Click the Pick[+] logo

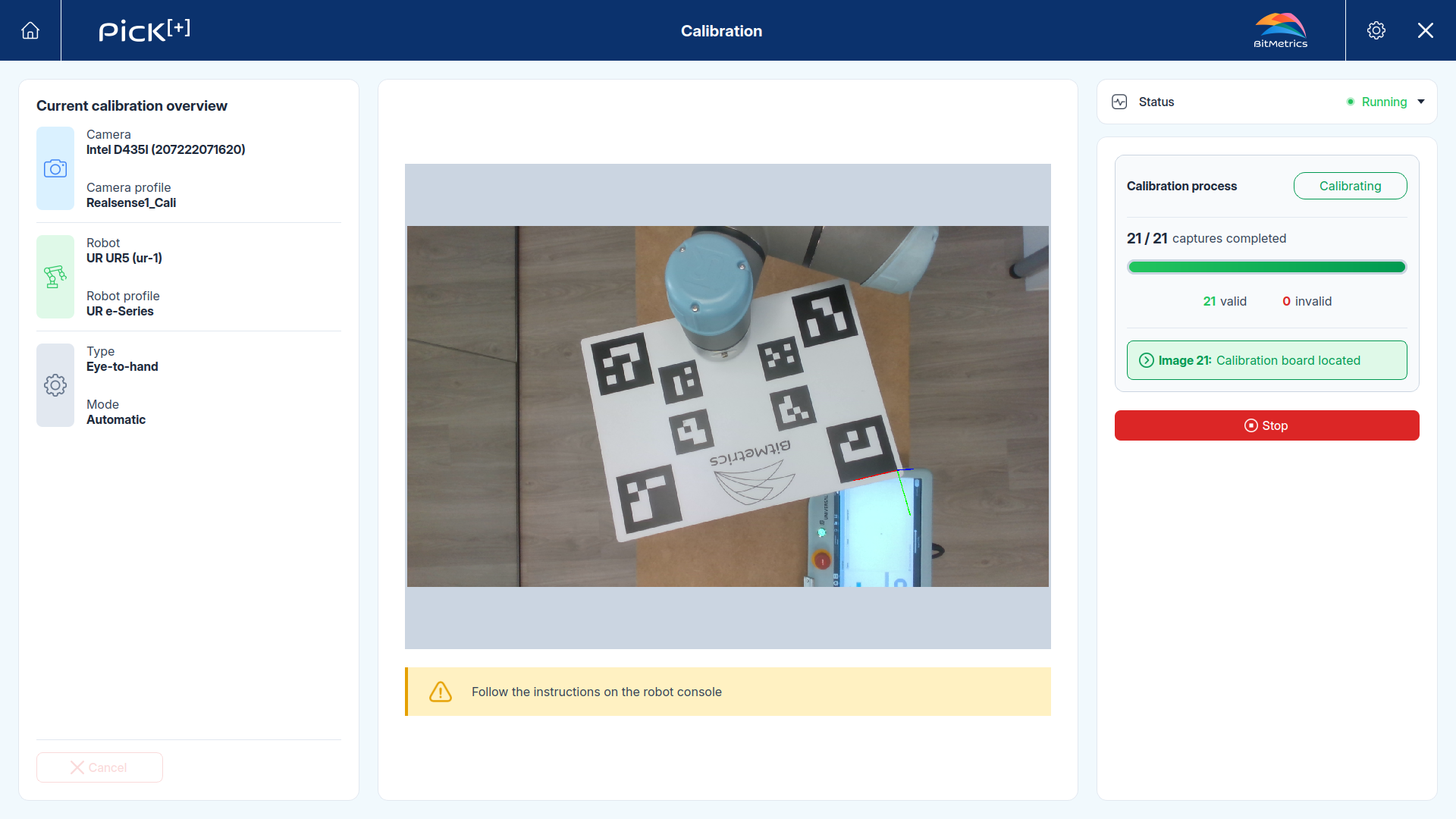144,30
